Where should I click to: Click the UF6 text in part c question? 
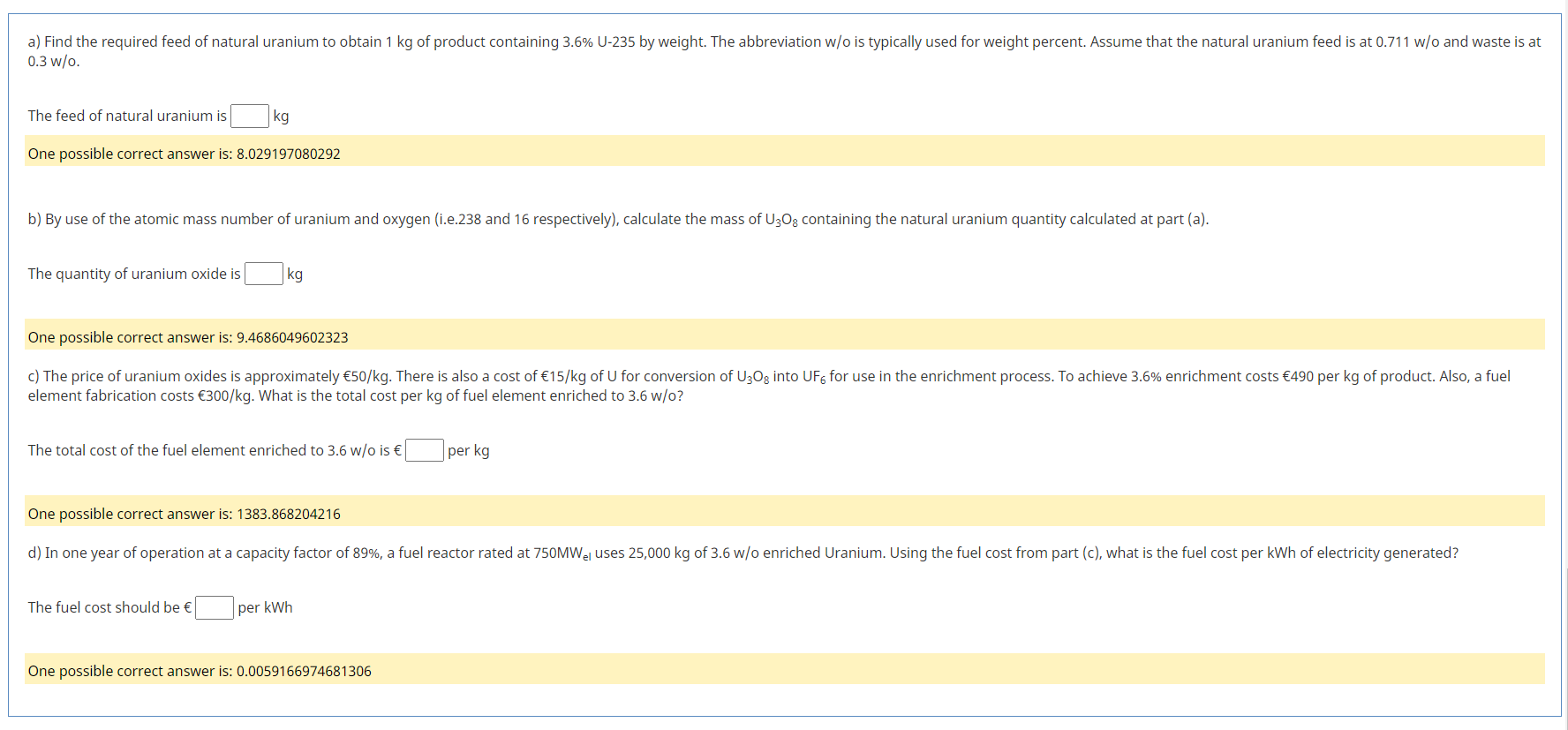813,376
